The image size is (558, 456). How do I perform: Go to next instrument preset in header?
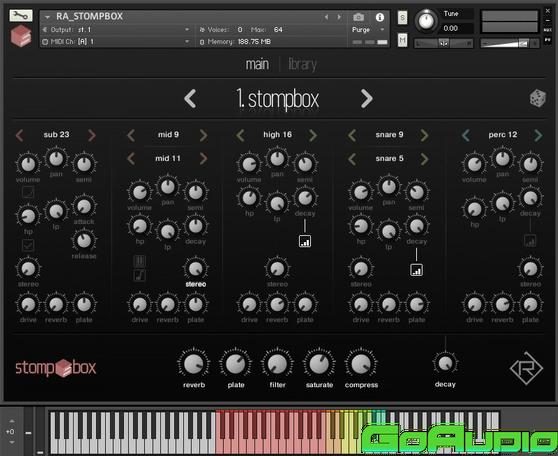[339, 17]
